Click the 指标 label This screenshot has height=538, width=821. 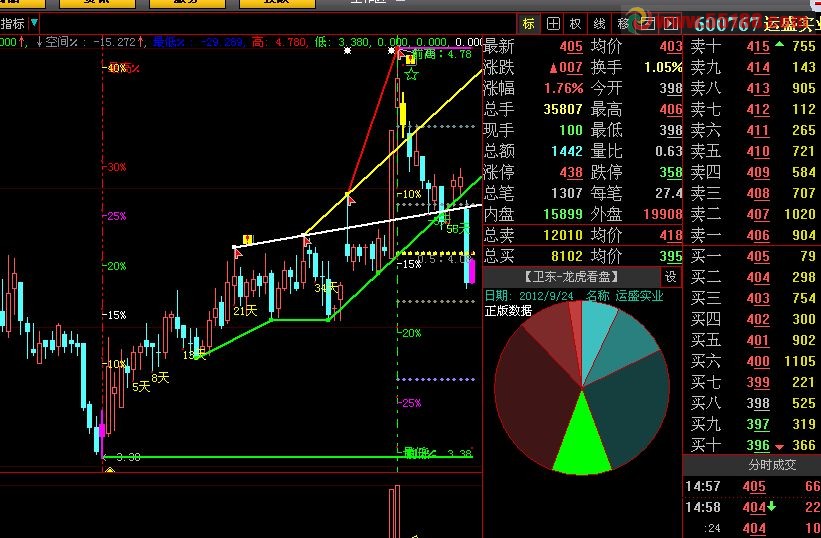pyautogui.click(x=13, y=24)
